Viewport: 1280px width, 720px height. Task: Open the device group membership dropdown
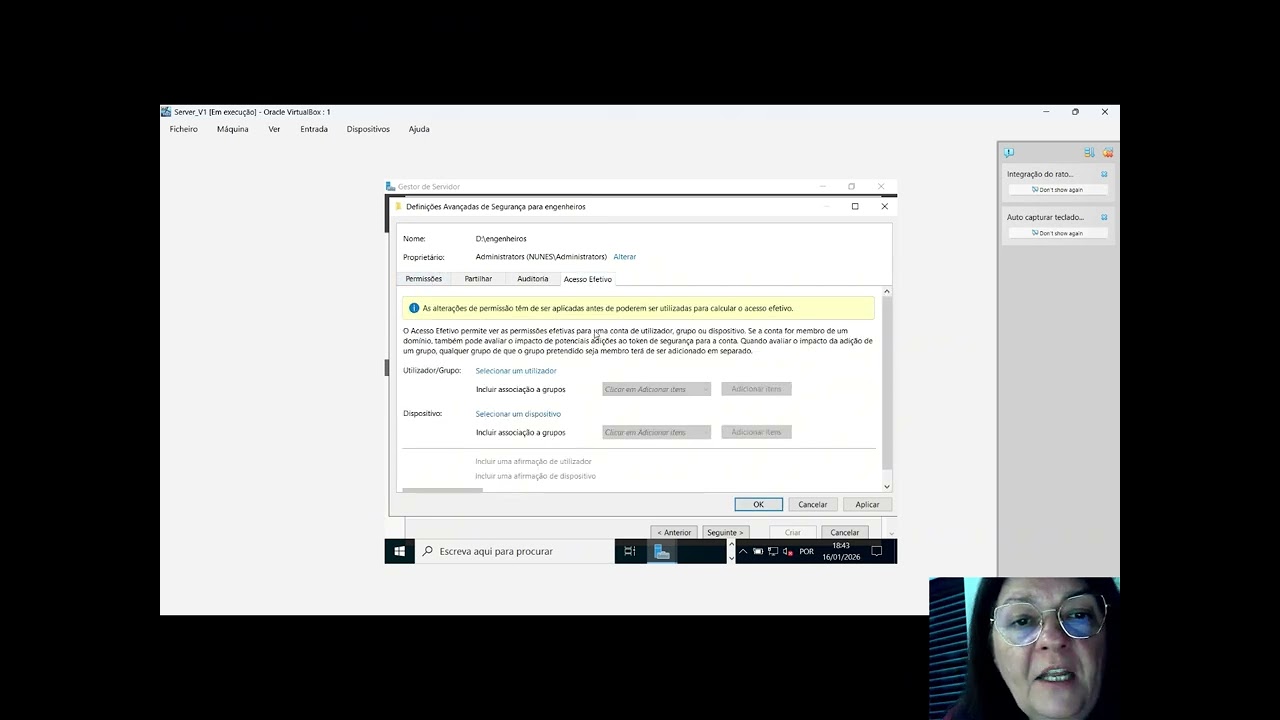[x=656, y=432]
